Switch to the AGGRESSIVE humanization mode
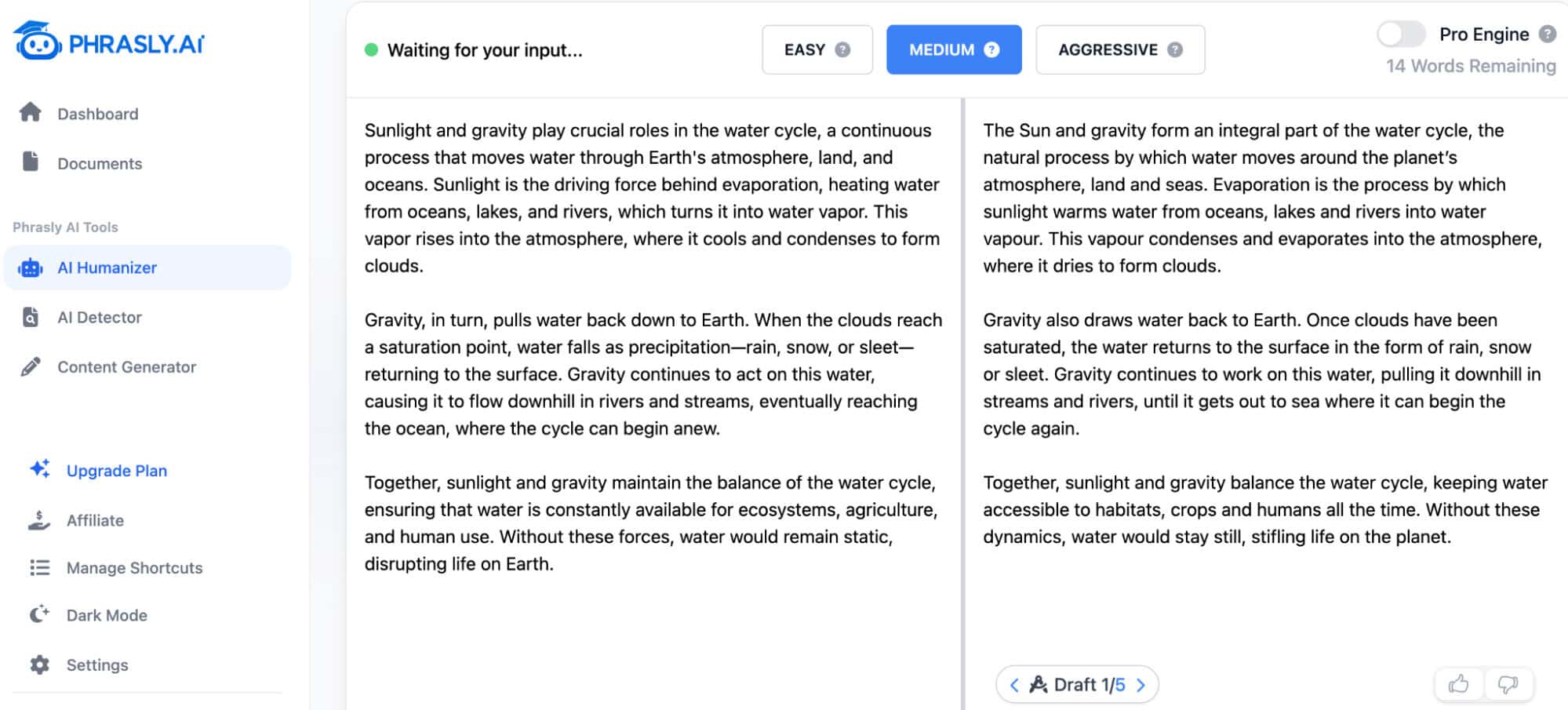1568x710 pixels. [x=1108, y=49]
